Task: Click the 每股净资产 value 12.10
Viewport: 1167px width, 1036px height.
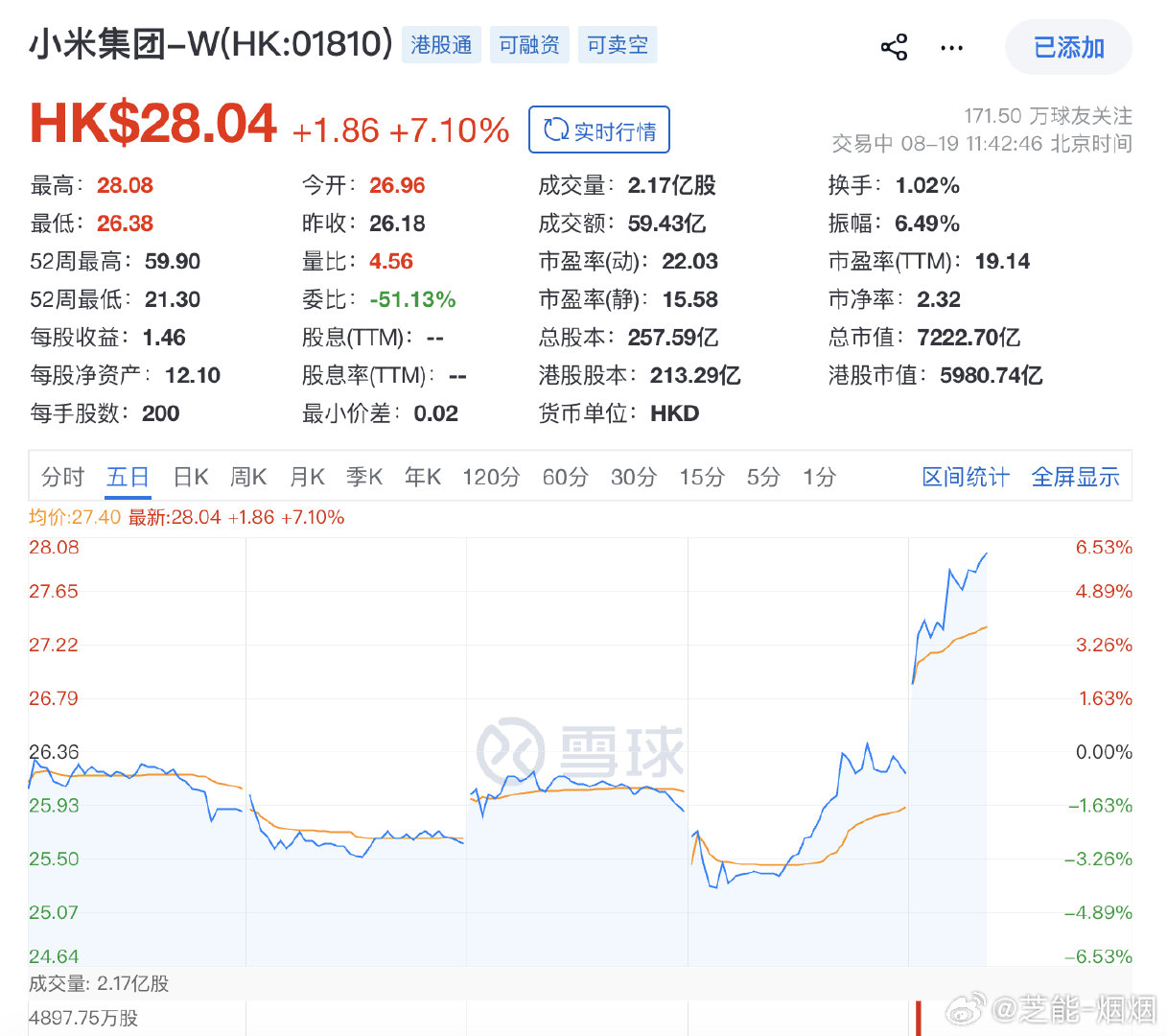Action: pos(193,375)
